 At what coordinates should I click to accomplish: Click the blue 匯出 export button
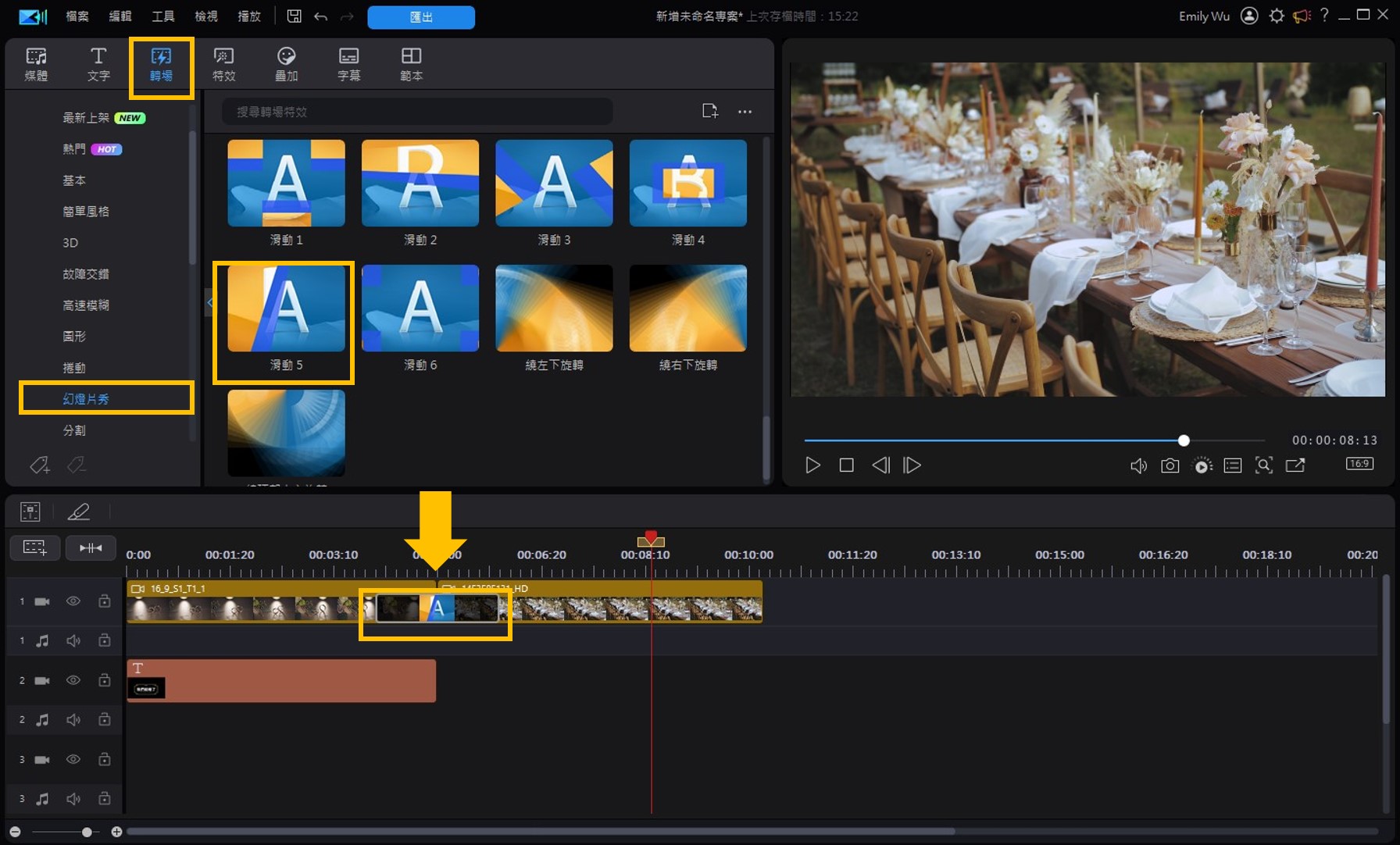421,17
